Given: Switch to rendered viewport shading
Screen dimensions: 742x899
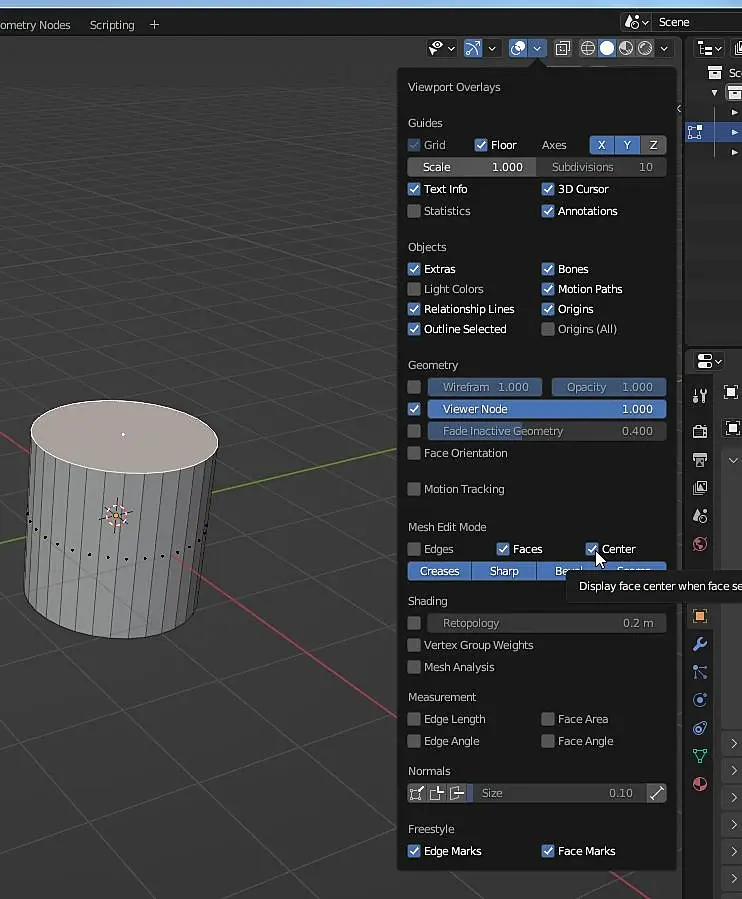Looking at the screenshot, I should [x=645, y=48].
